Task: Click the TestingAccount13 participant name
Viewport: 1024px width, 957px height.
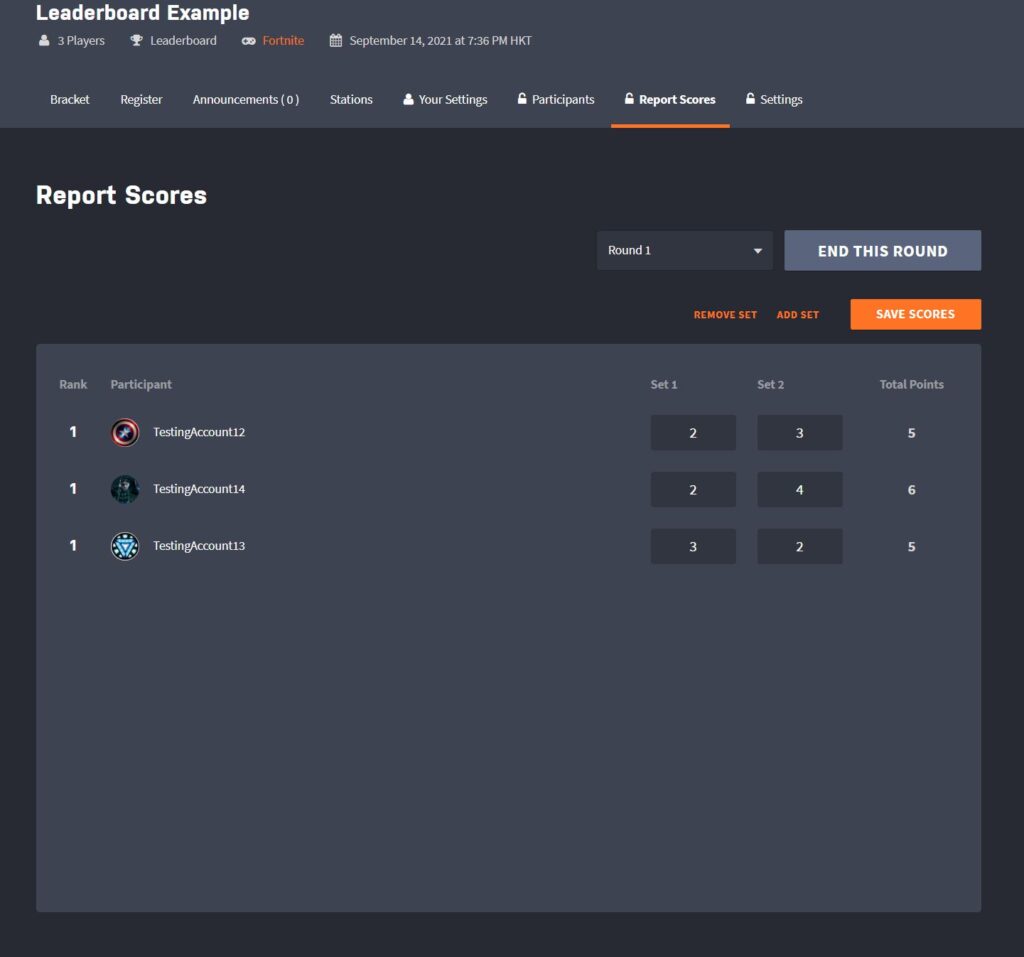Action: 199,545
